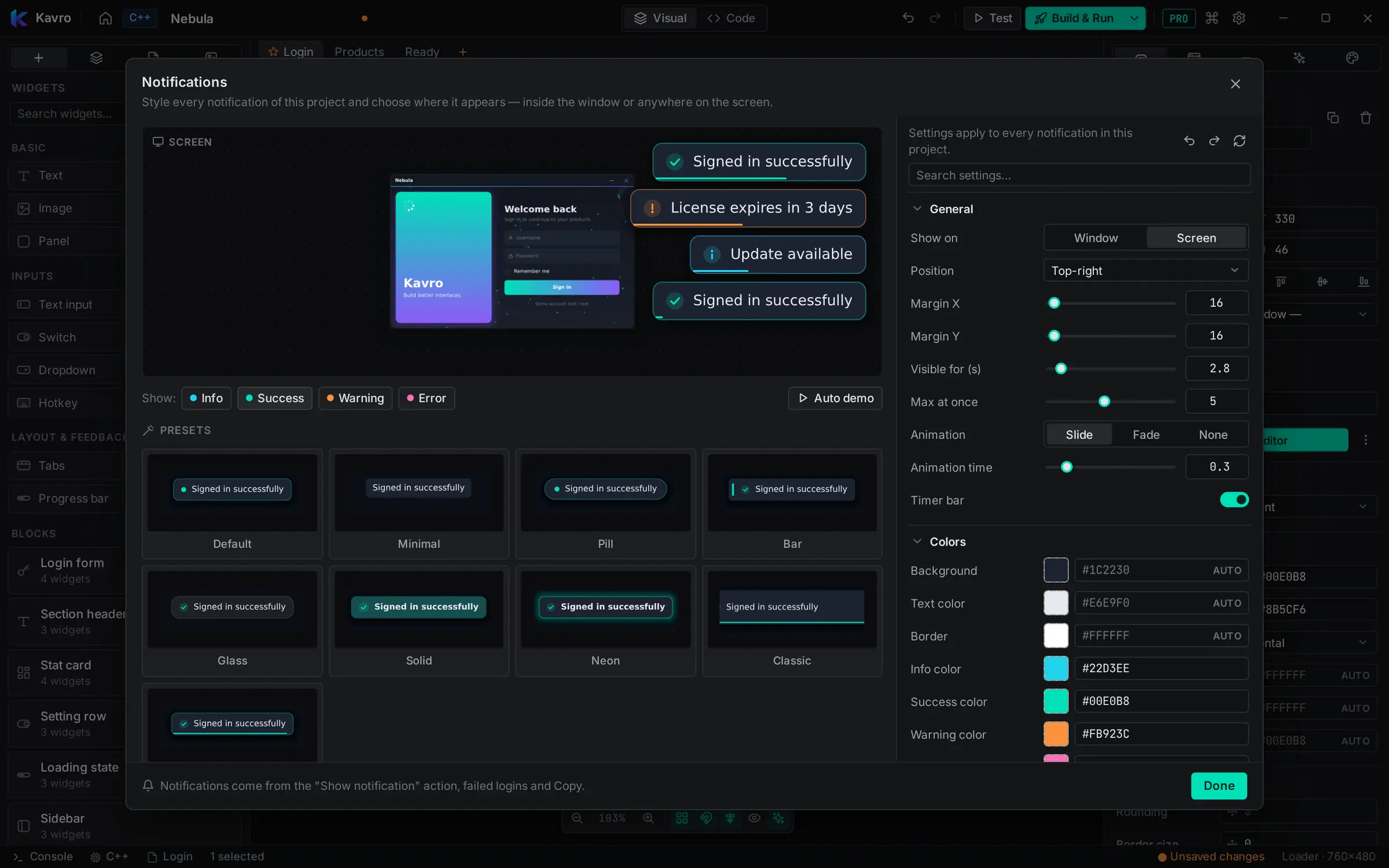Toggle the Warning notification filter

[355, 398]
